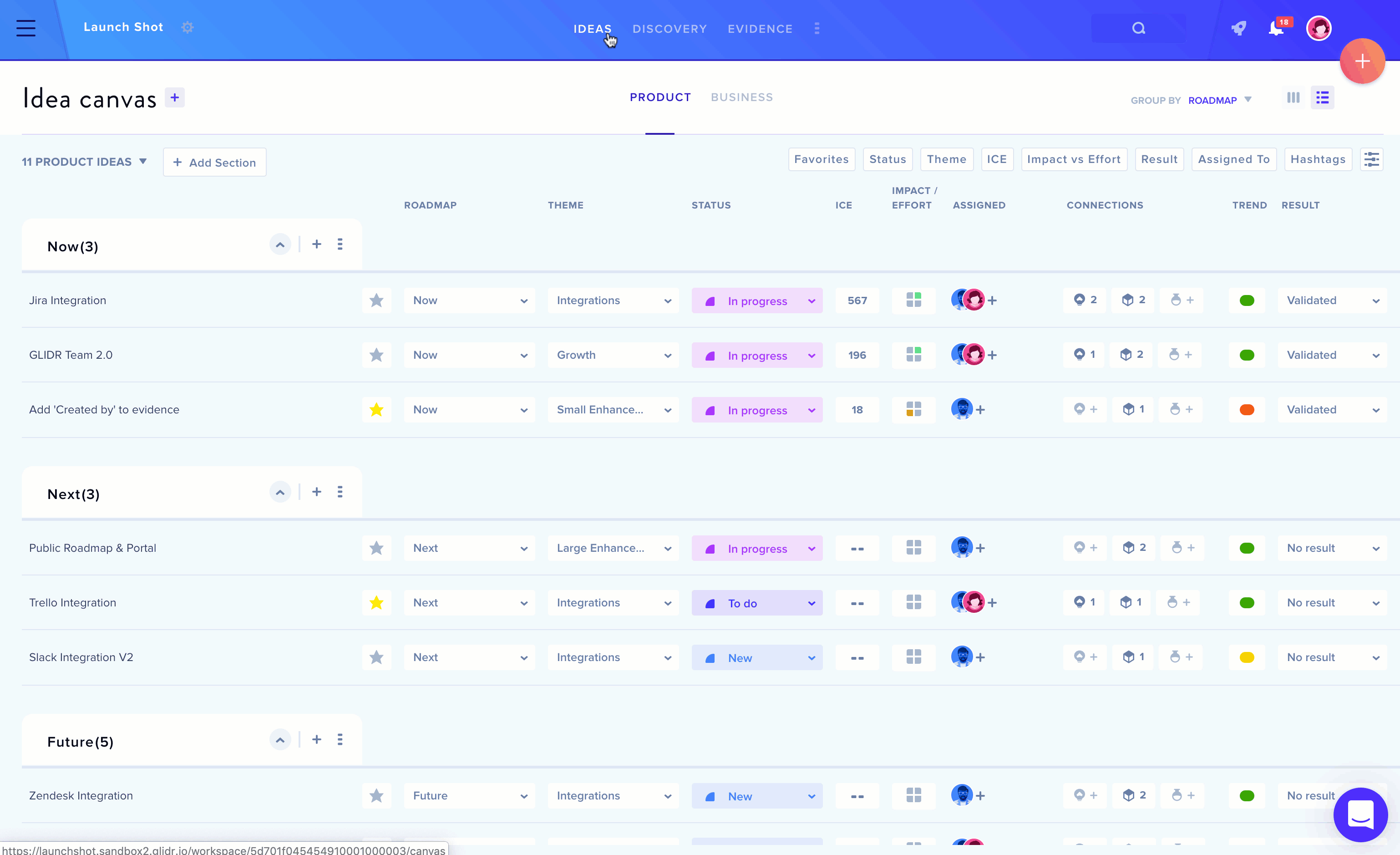Open the search box in header
The height and width of the screenshot is (855, 1400).
(x=1138, y=28)
